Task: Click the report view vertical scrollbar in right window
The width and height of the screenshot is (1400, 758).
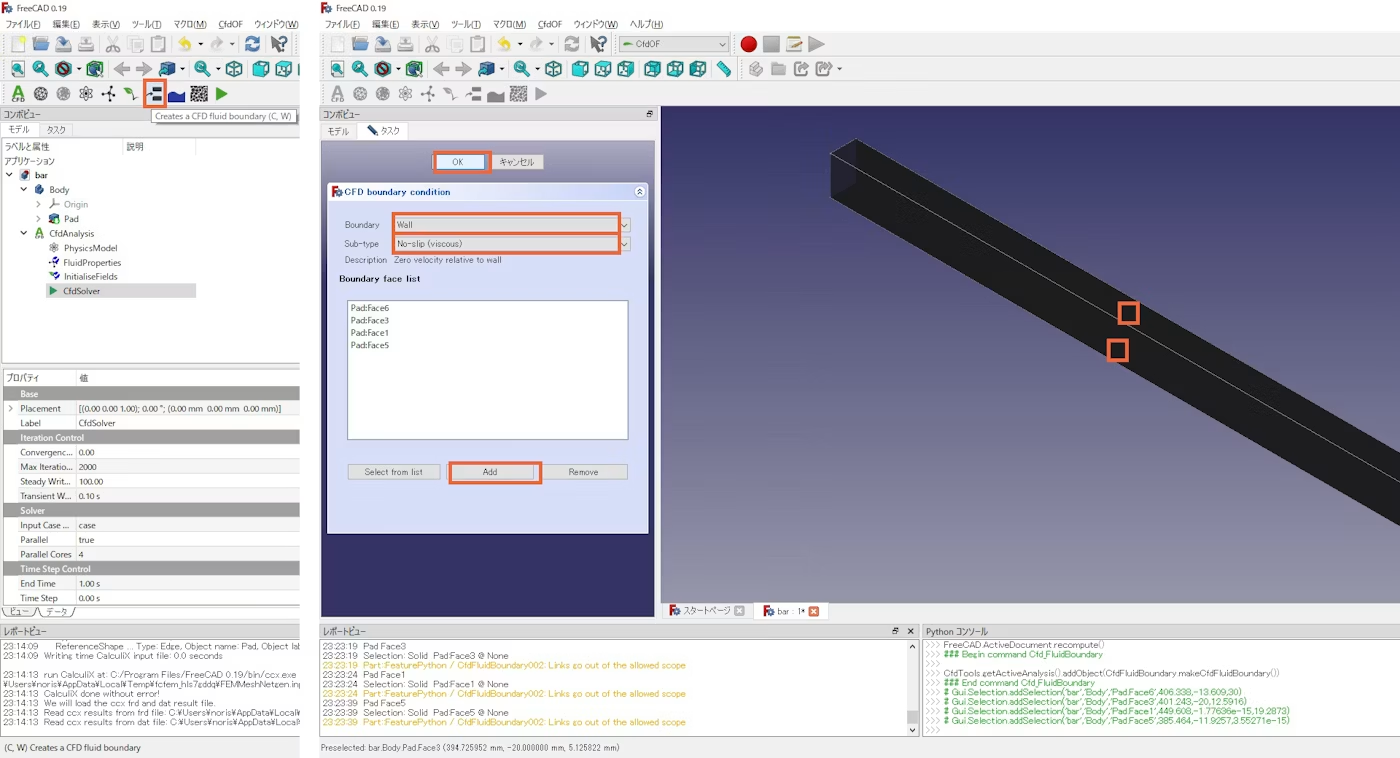Action: [x=911, y=688]
